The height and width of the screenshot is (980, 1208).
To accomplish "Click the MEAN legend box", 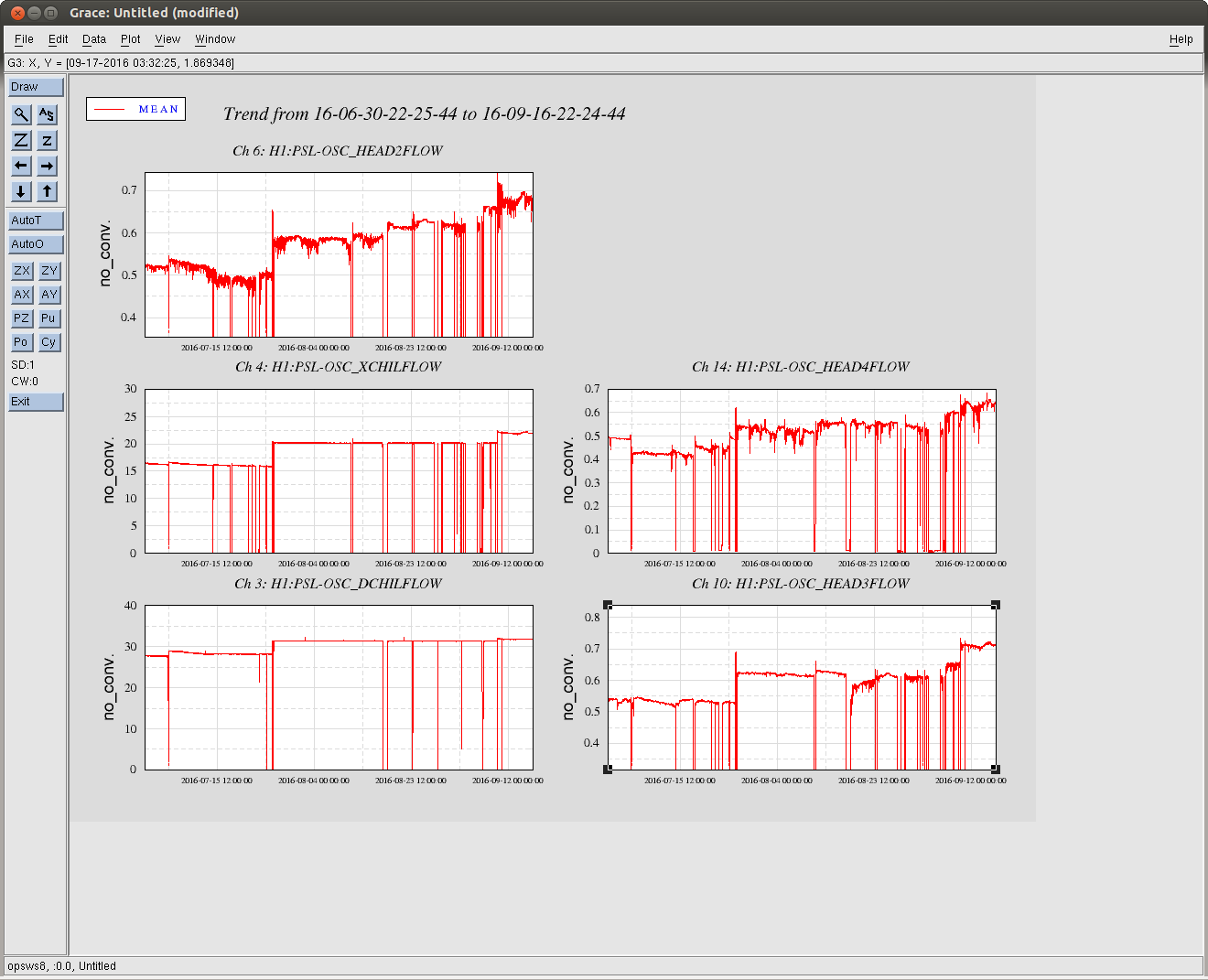I will point(136,109).
